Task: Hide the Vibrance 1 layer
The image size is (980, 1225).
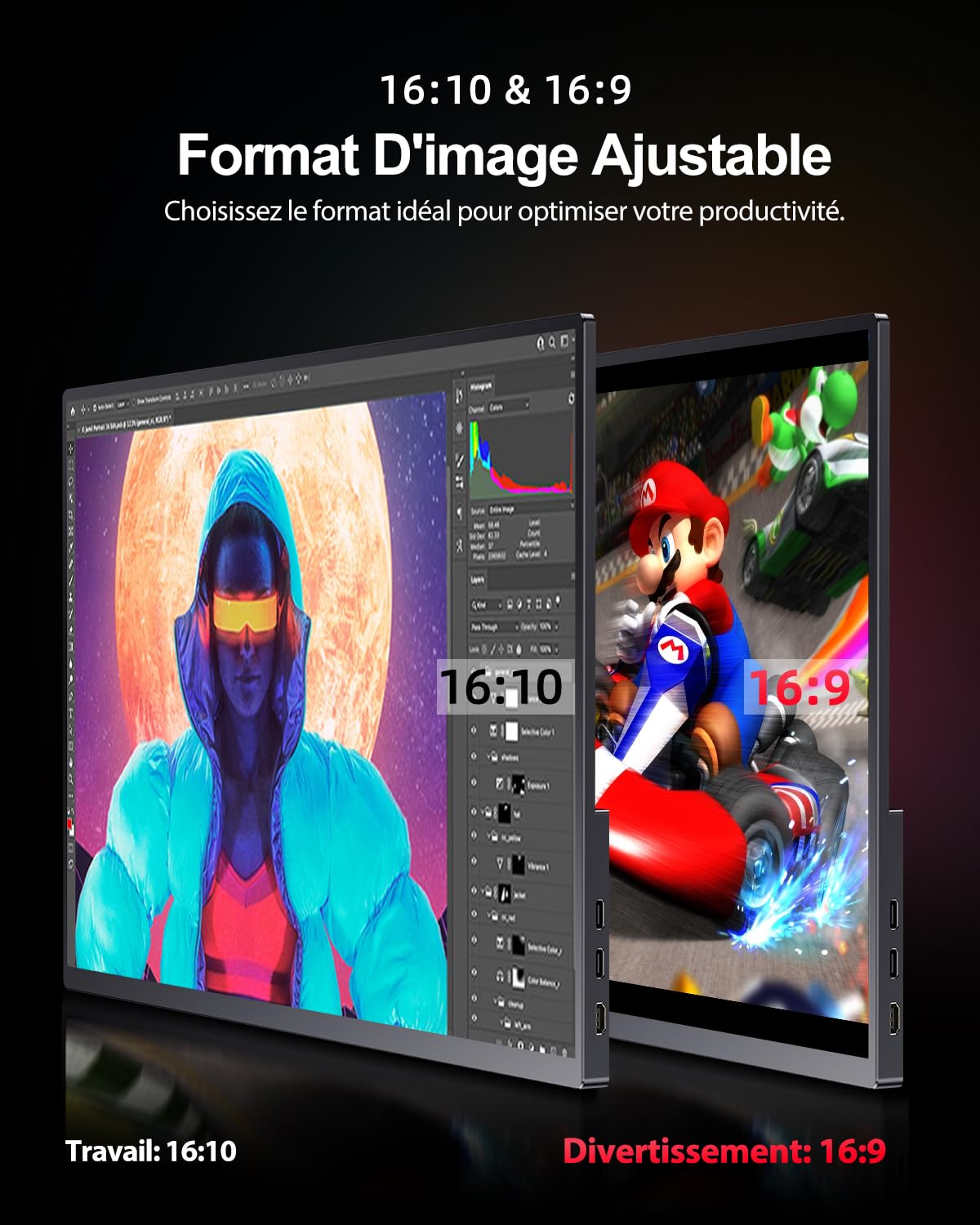Action: tap(474, 861)
